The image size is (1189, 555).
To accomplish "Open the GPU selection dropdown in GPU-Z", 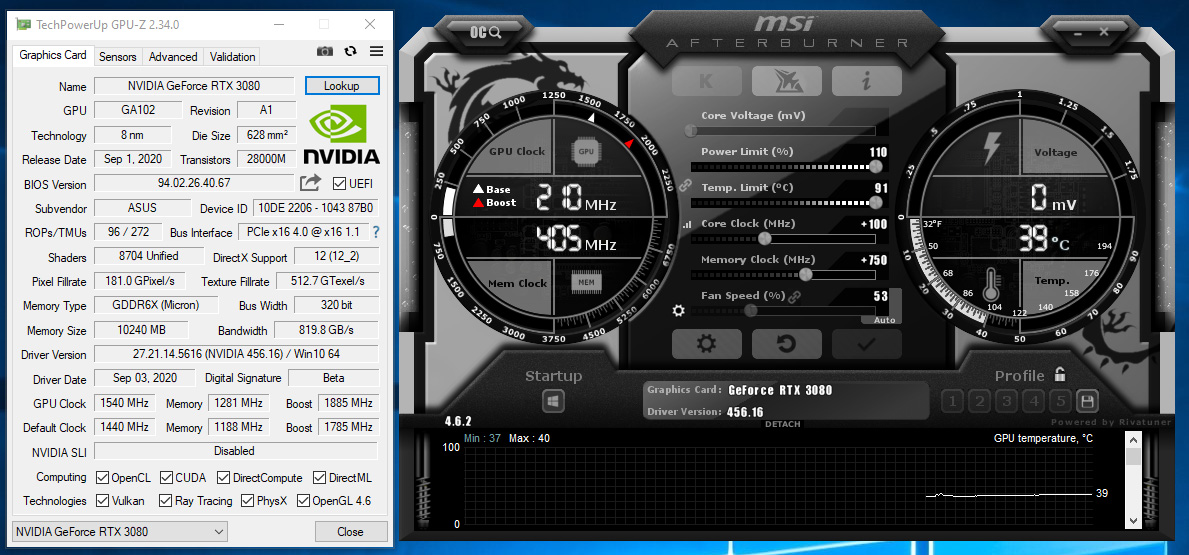I will point(120,531).
